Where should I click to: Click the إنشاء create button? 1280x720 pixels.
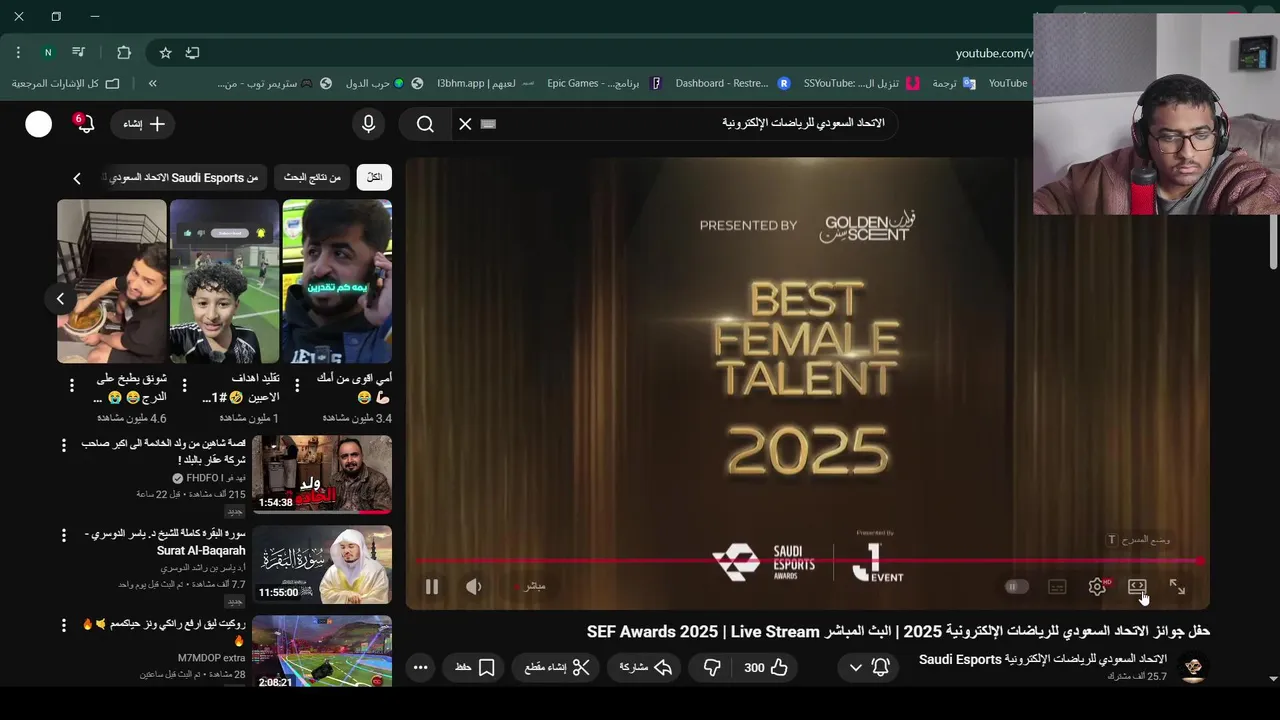coord(144,123)
